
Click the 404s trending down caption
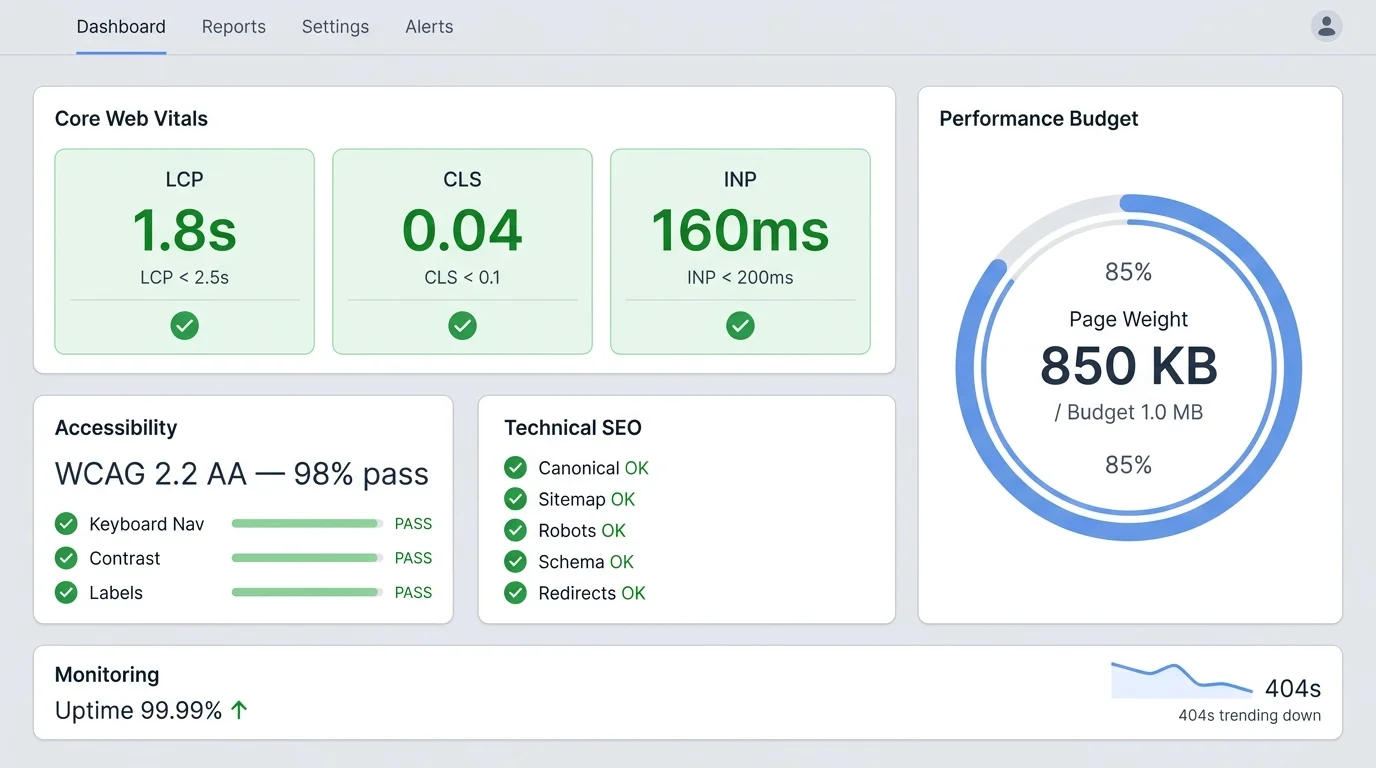click(x=1249, y=715)
